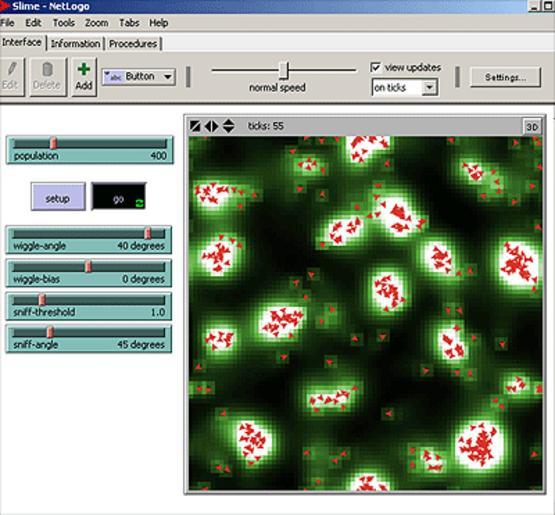The height and width of the screenshot is (515, 555).
Task: Open the Button widget type dropdown
Action: [139, 77]
